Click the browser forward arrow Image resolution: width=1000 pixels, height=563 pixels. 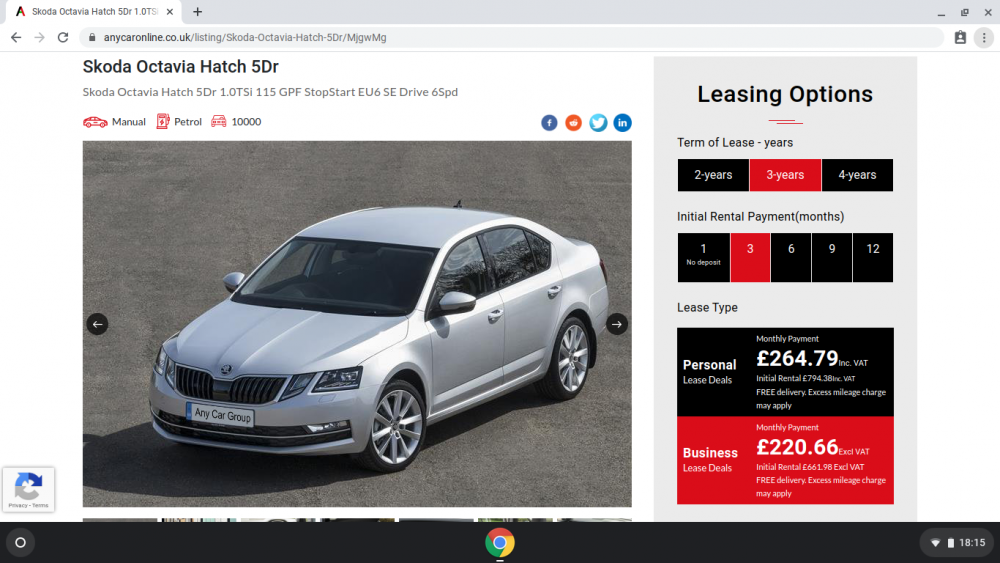pos(40,38)
